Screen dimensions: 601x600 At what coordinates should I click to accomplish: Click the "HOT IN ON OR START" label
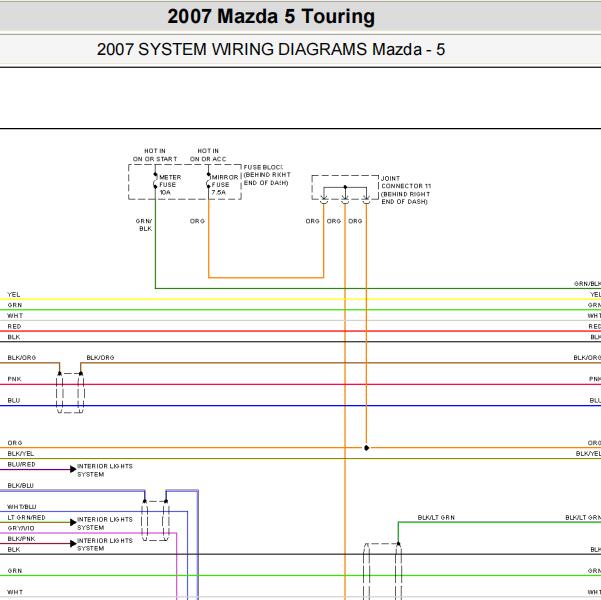[155, 155]
